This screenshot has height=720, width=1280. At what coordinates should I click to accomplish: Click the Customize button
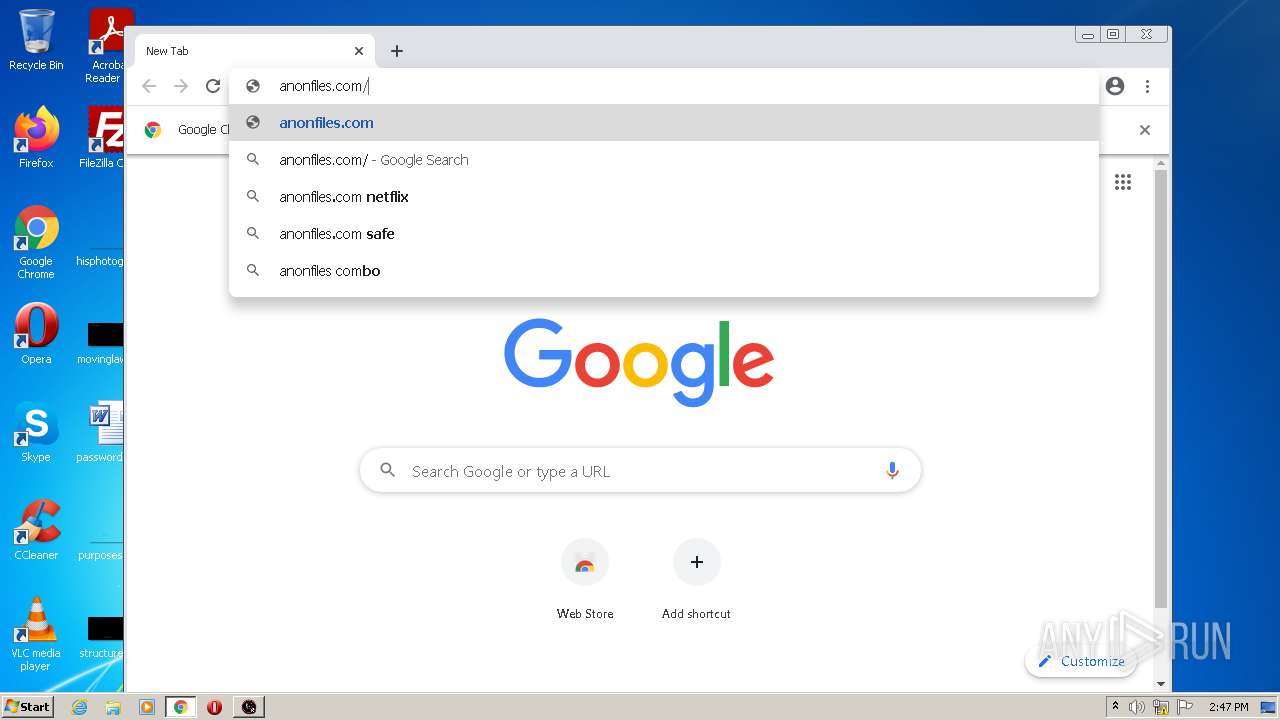click(x=1081, y=661)
